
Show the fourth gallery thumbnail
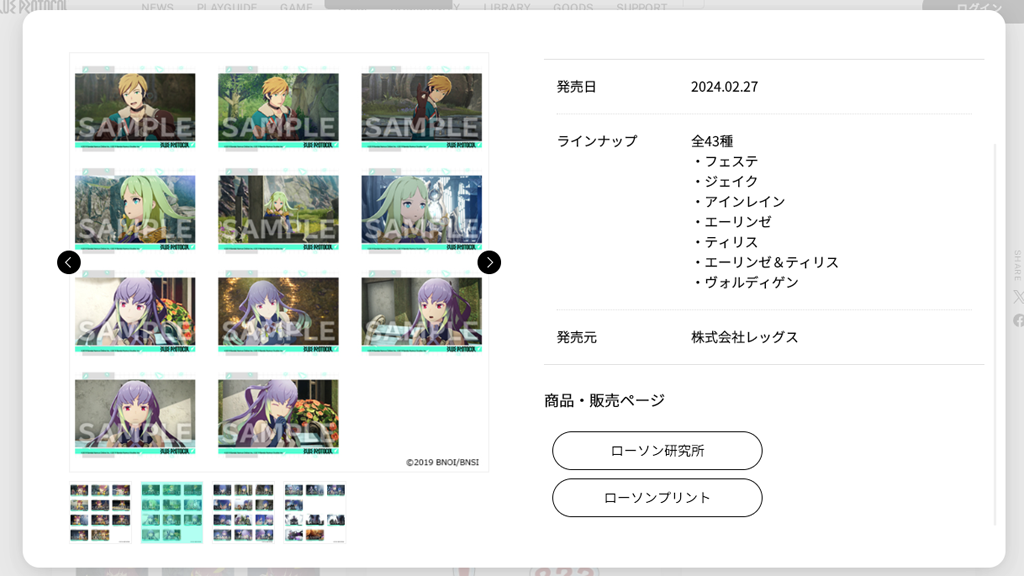click(x=315, y=513)
